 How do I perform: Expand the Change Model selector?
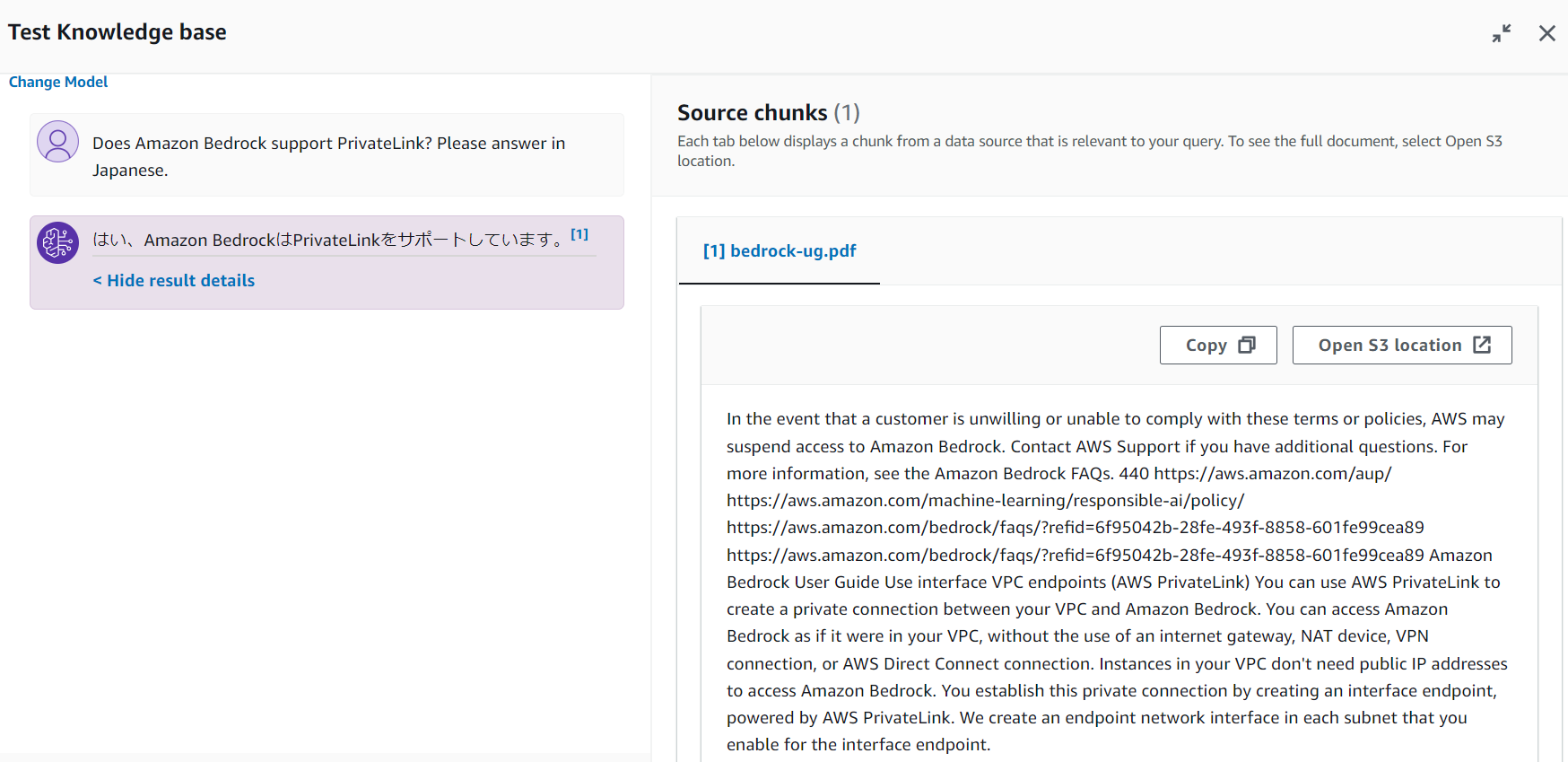coord(57,82)
